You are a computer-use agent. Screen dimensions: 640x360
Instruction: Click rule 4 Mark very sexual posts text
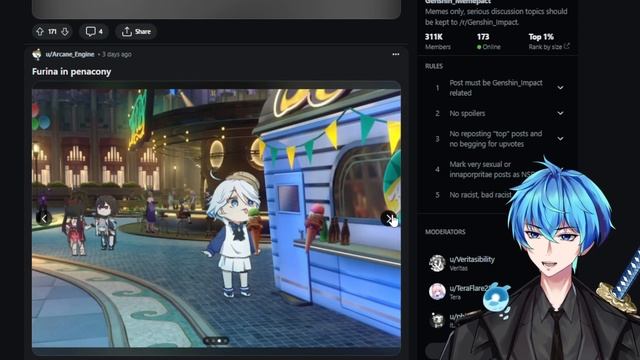[x=491, y=169]
